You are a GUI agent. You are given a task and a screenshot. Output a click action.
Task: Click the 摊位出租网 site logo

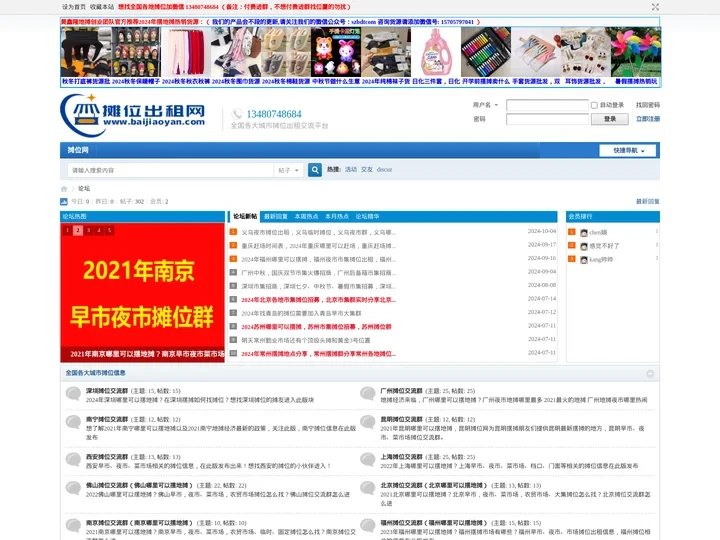(133, 115)
